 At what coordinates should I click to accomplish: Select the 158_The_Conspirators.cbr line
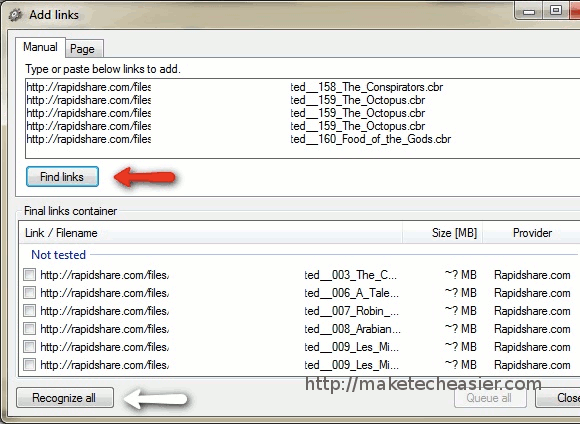click(235, 87)
